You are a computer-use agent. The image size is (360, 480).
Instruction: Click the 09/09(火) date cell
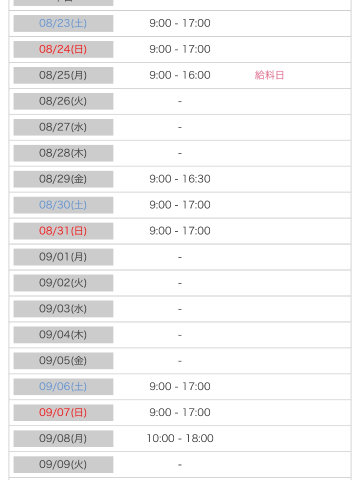click(x=63, y=464)
